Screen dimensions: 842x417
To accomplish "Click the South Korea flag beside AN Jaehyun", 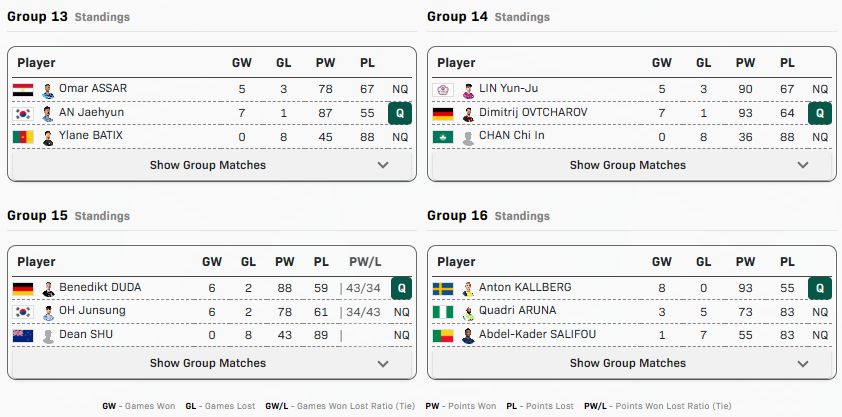I will 22,113.
